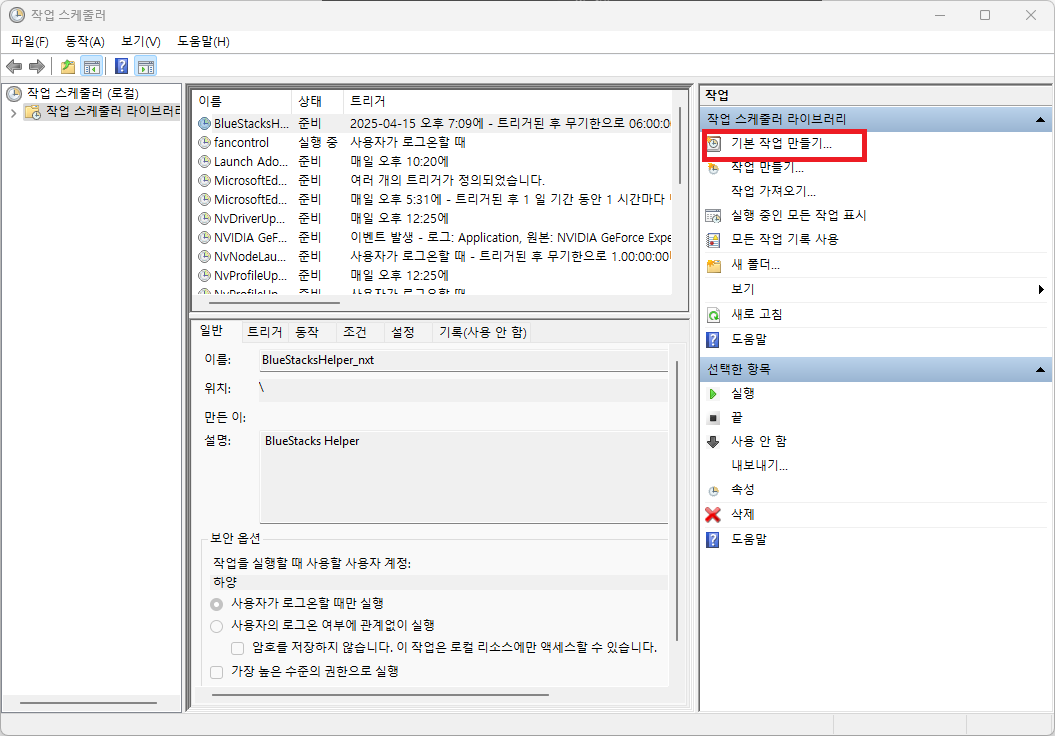This screenshot has height=736, width=1055.
Task: Select the NvNodeLau... task row
Action: (x=433, y=257)
